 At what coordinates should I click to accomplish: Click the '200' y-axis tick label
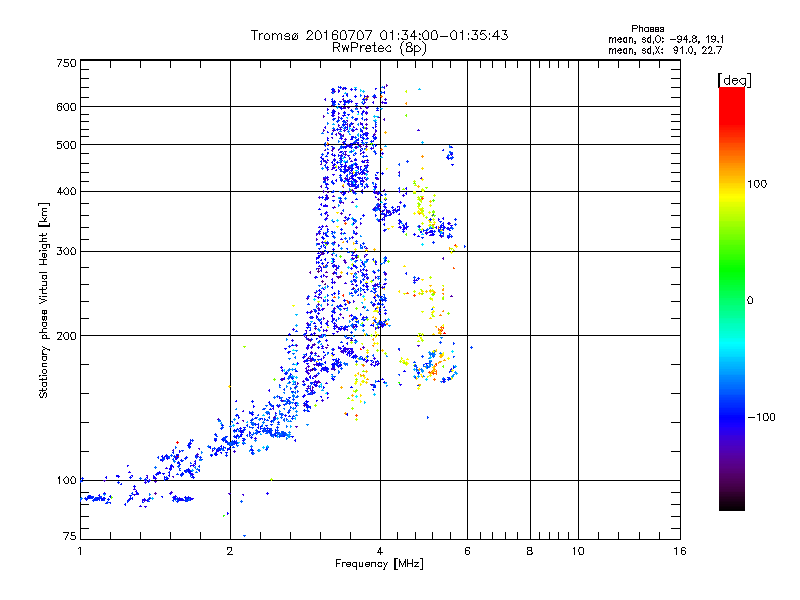coord(66,336)
